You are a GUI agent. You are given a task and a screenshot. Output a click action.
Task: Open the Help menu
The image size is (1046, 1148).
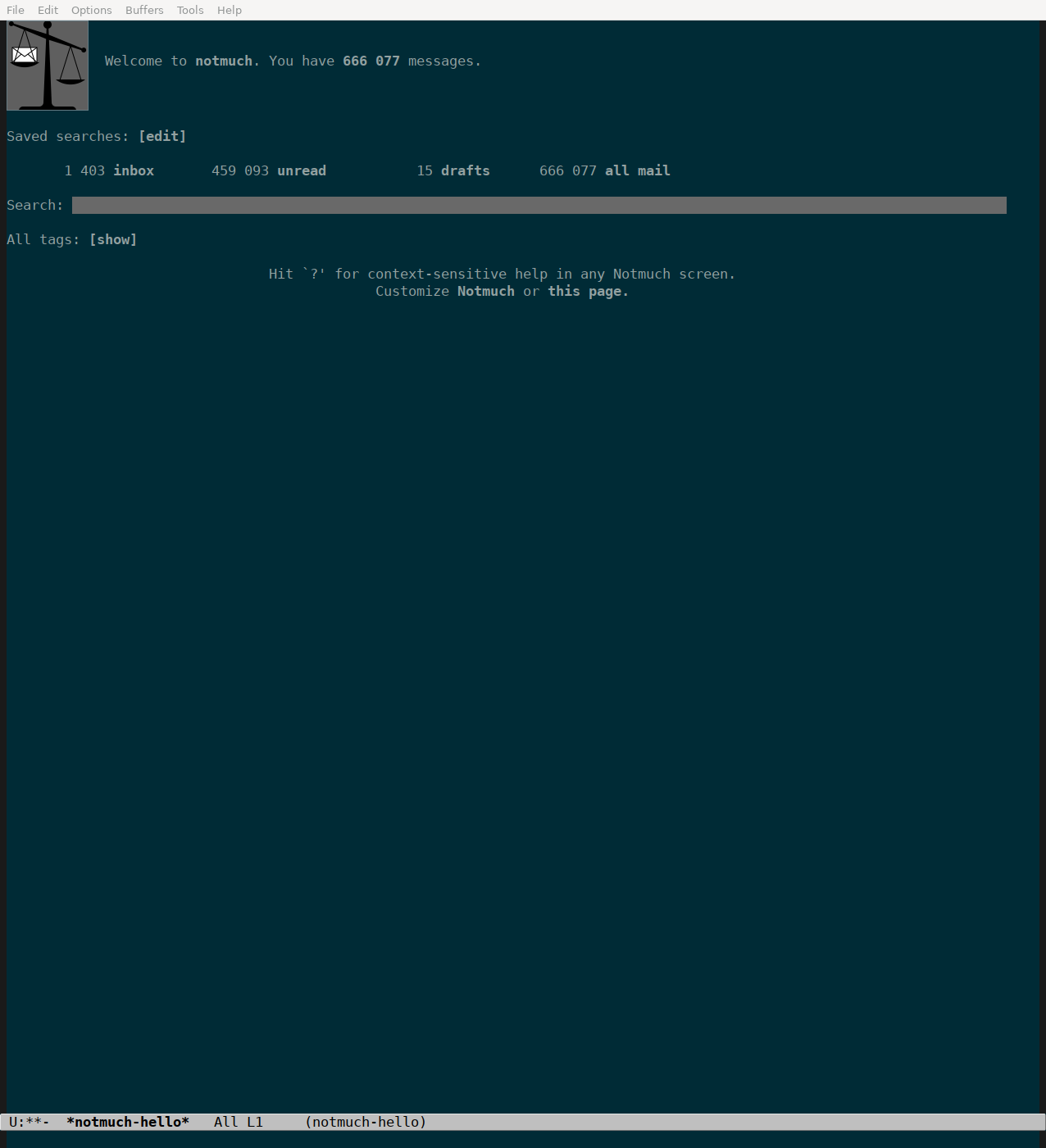(230, 10)
